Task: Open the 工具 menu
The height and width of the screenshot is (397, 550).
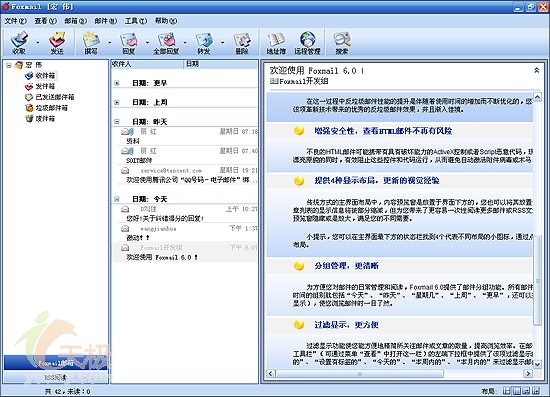Action: click(x=136, y=21)
